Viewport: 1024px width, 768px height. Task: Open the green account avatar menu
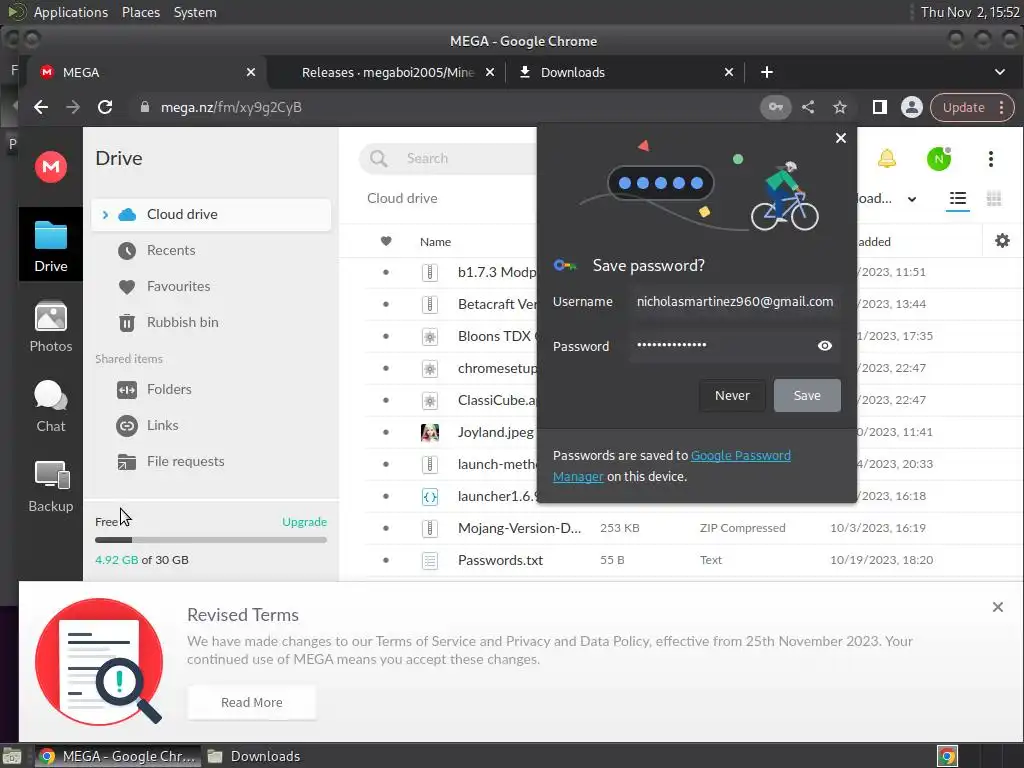(x=938, y=159)
